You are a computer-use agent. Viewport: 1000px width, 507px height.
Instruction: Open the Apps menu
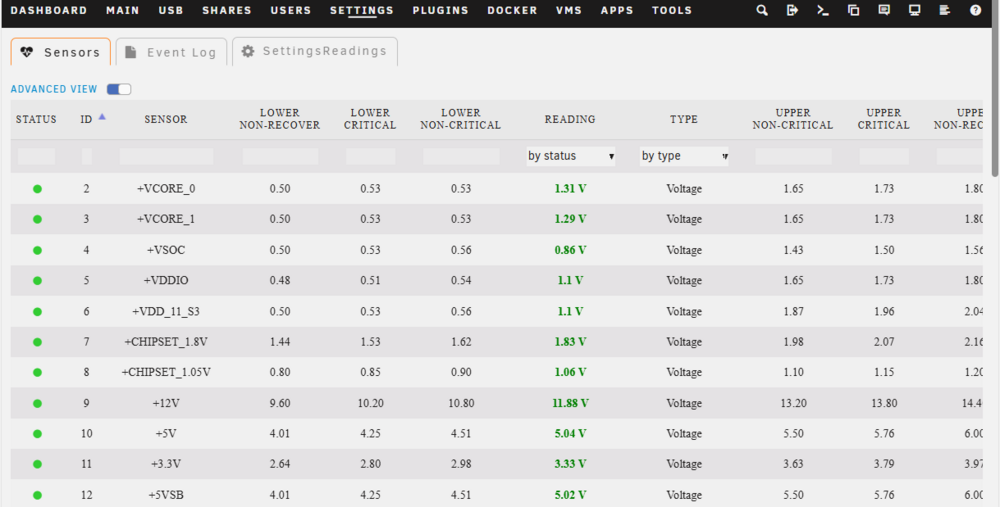click(617, 10)
